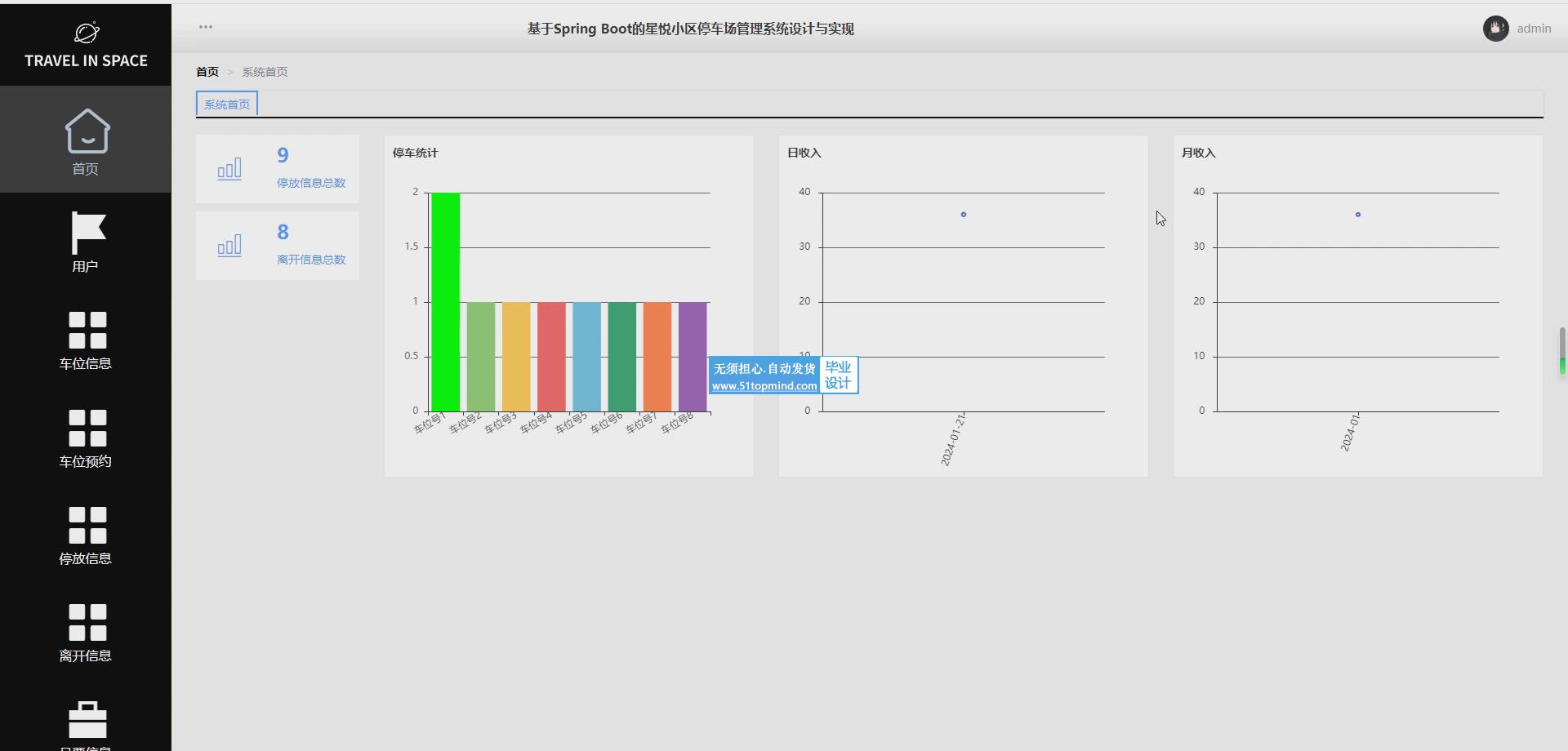This screenshot has width=1568, height=751.
Task: Click the planet logo above TRAVEL IN SPACE
Action: [87, 33]
